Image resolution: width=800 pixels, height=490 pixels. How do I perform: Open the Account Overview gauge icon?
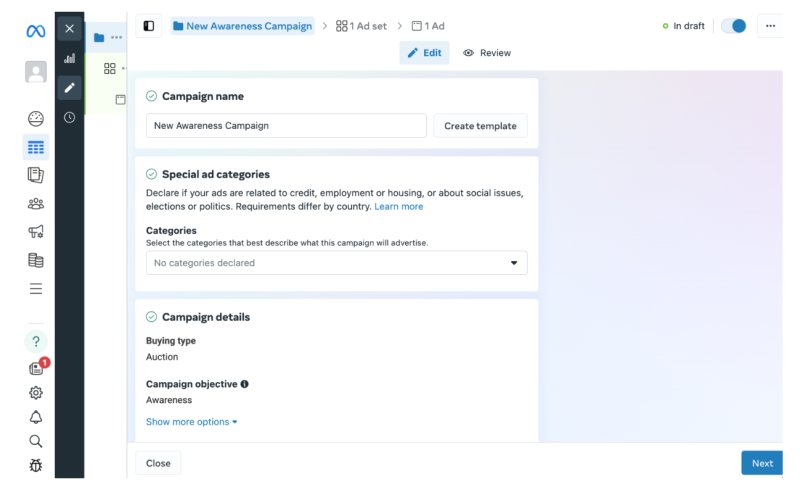click(36, 118)
